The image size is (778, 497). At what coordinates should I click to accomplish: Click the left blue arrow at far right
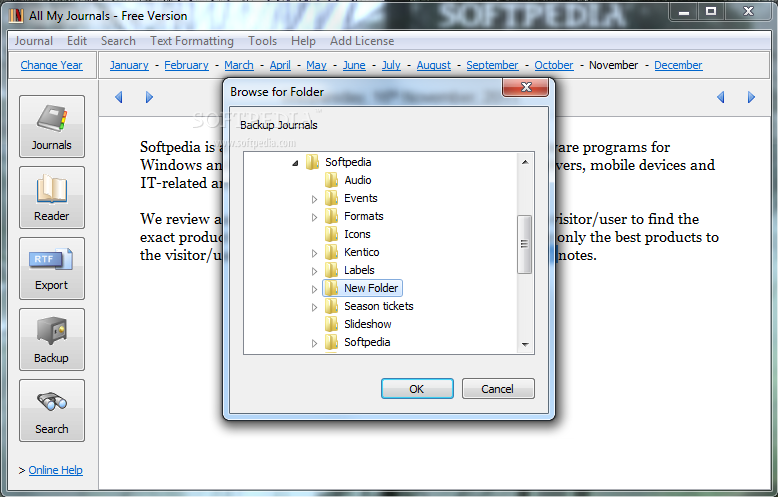[721, 97]
